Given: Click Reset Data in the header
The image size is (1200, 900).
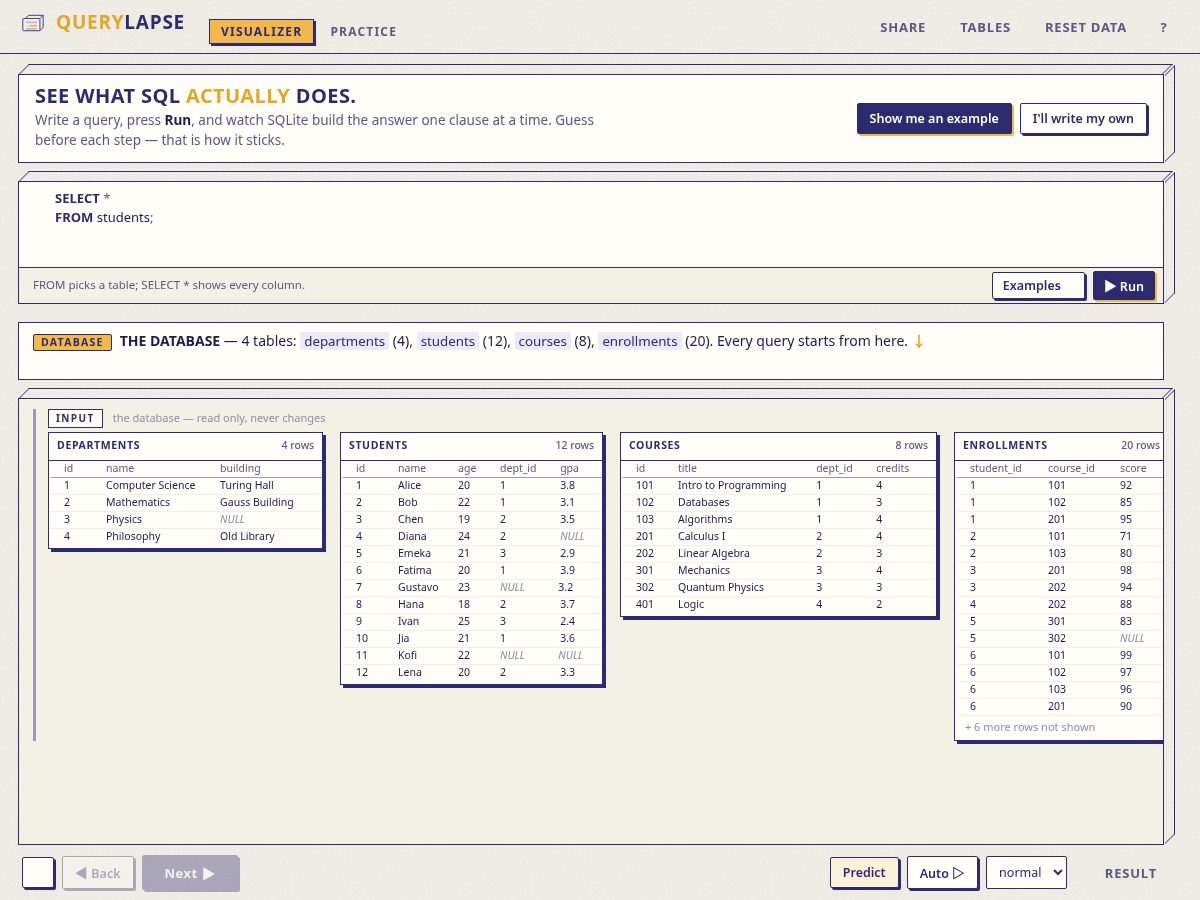Looking at the screenshot, I should point(1086,28).
